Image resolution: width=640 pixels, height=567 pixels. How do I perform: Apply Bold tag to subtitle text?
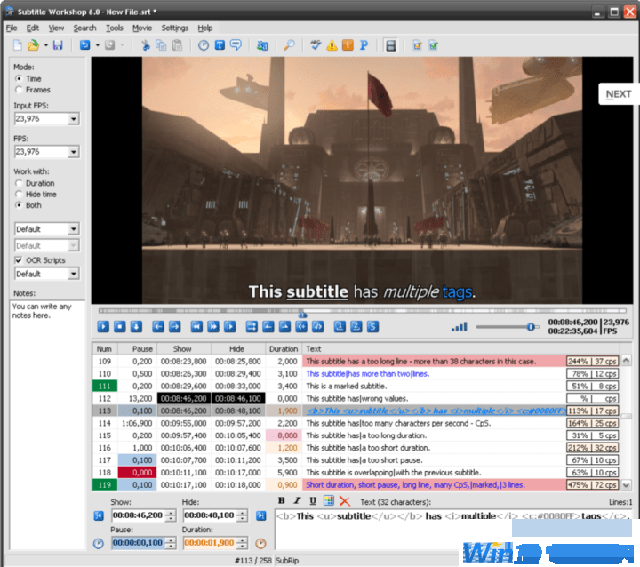[282, 500]
